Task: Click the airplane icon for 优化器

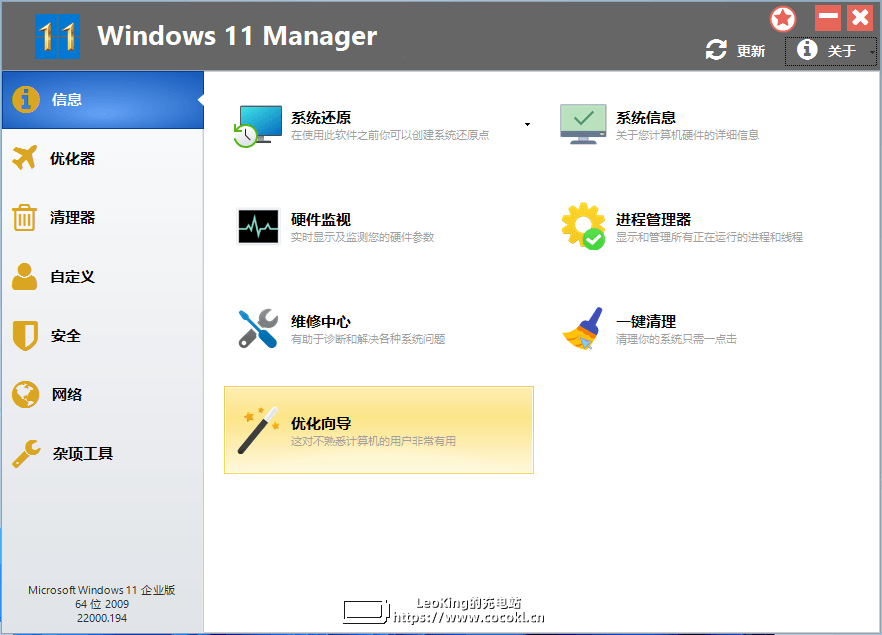Action: point(25,158)
